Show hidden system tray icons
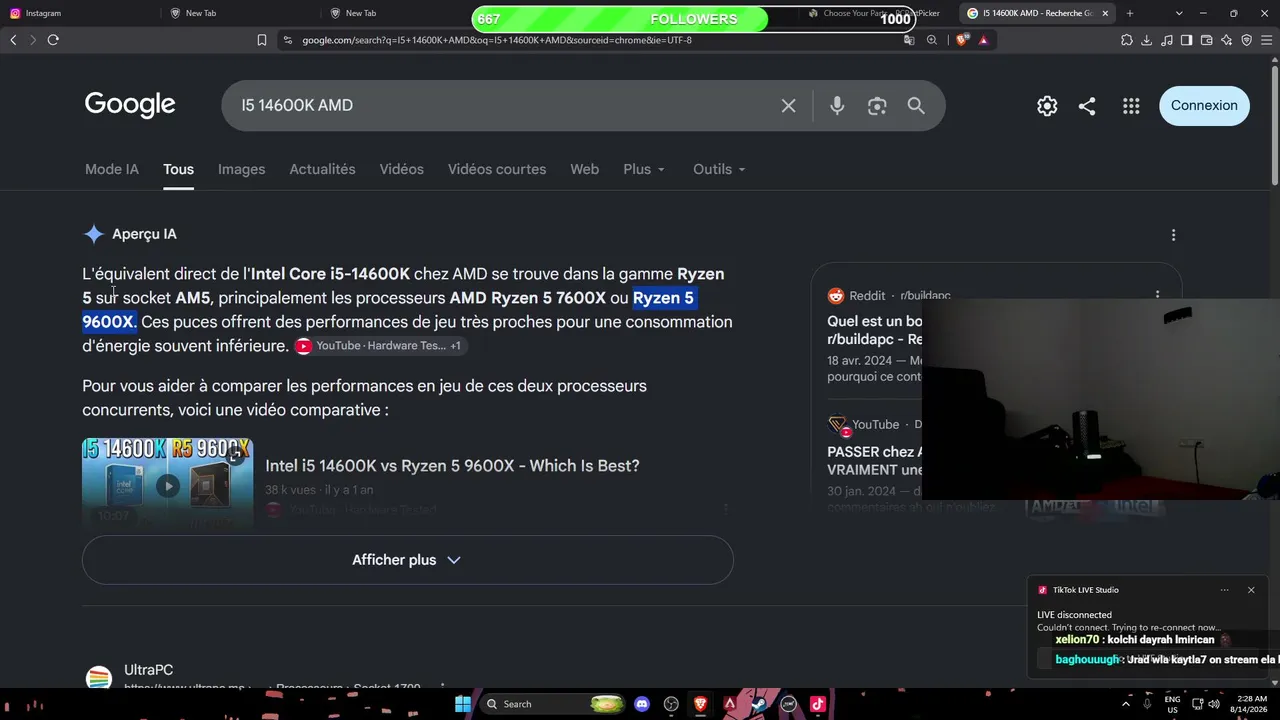The height and width of the screenshot is (720, 1280). coord(1126,704)
